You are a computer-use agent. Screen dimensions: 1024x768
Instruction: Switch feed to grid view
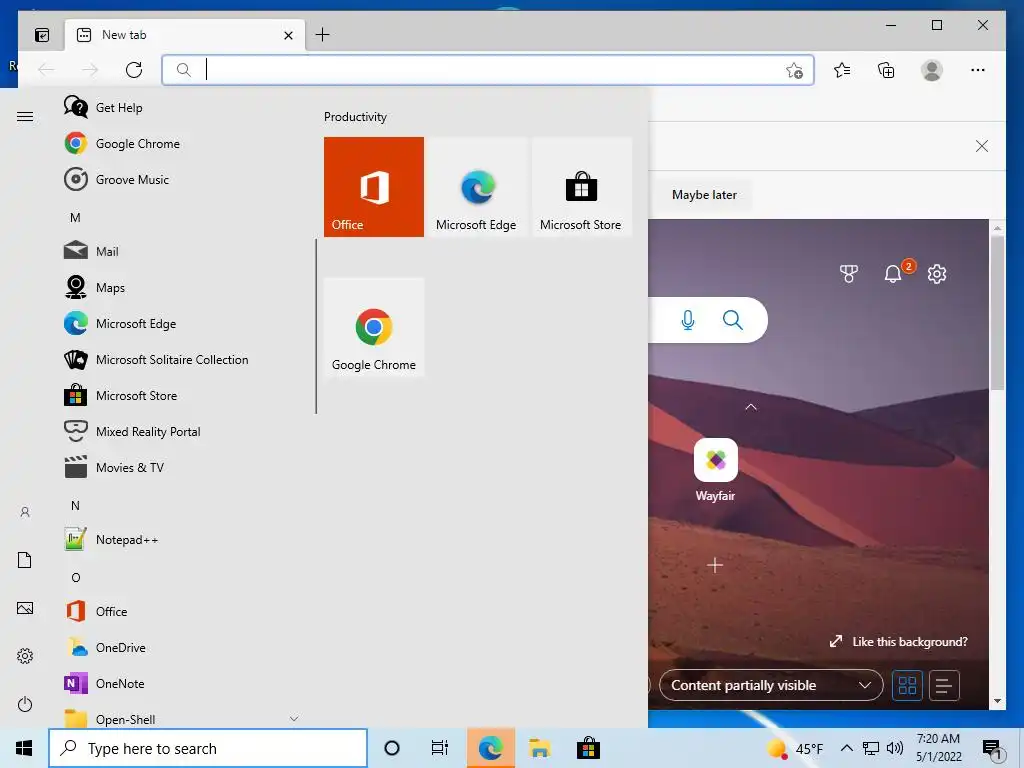coord(907,686)
